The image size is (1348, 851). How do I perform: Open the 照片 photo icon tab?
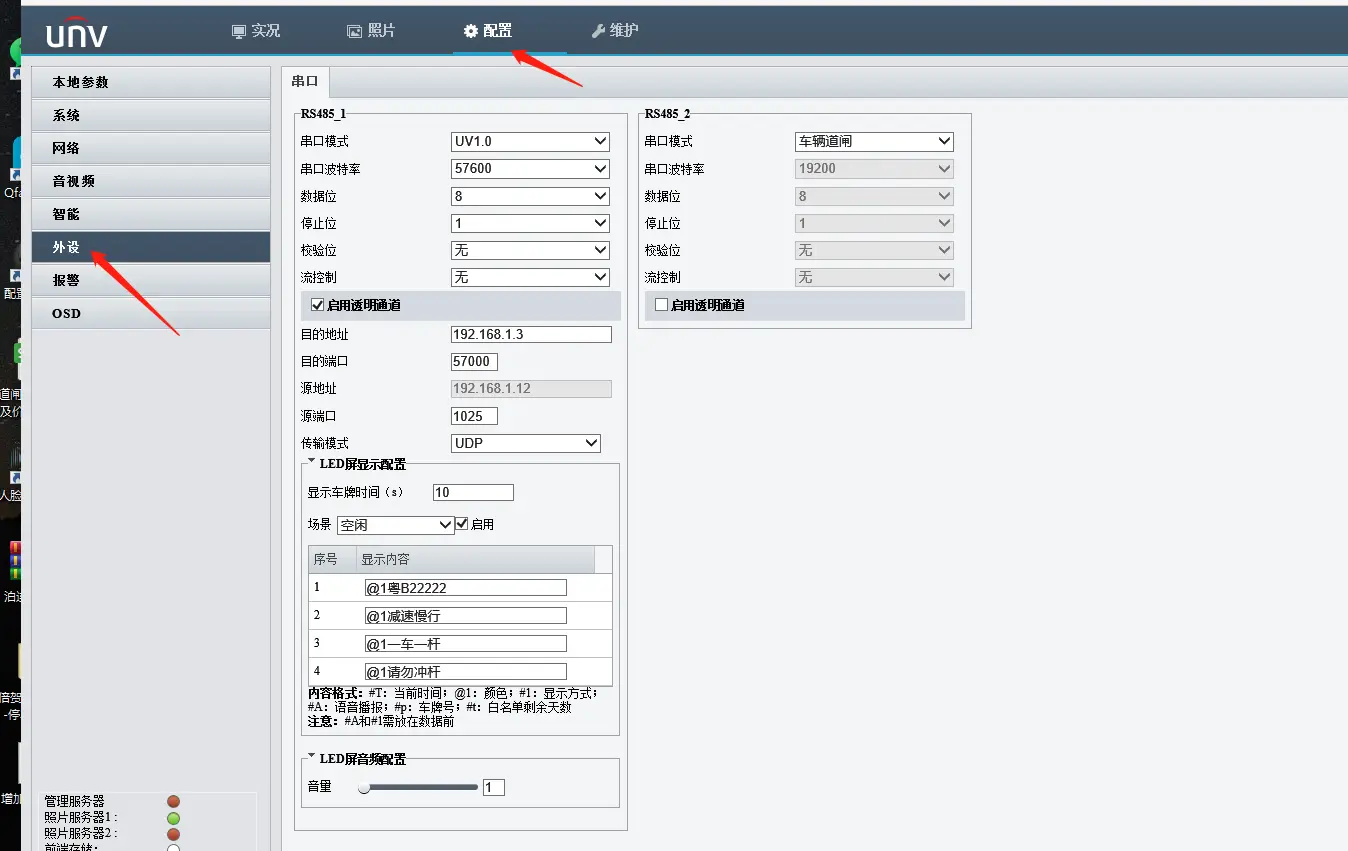point(354,31)
